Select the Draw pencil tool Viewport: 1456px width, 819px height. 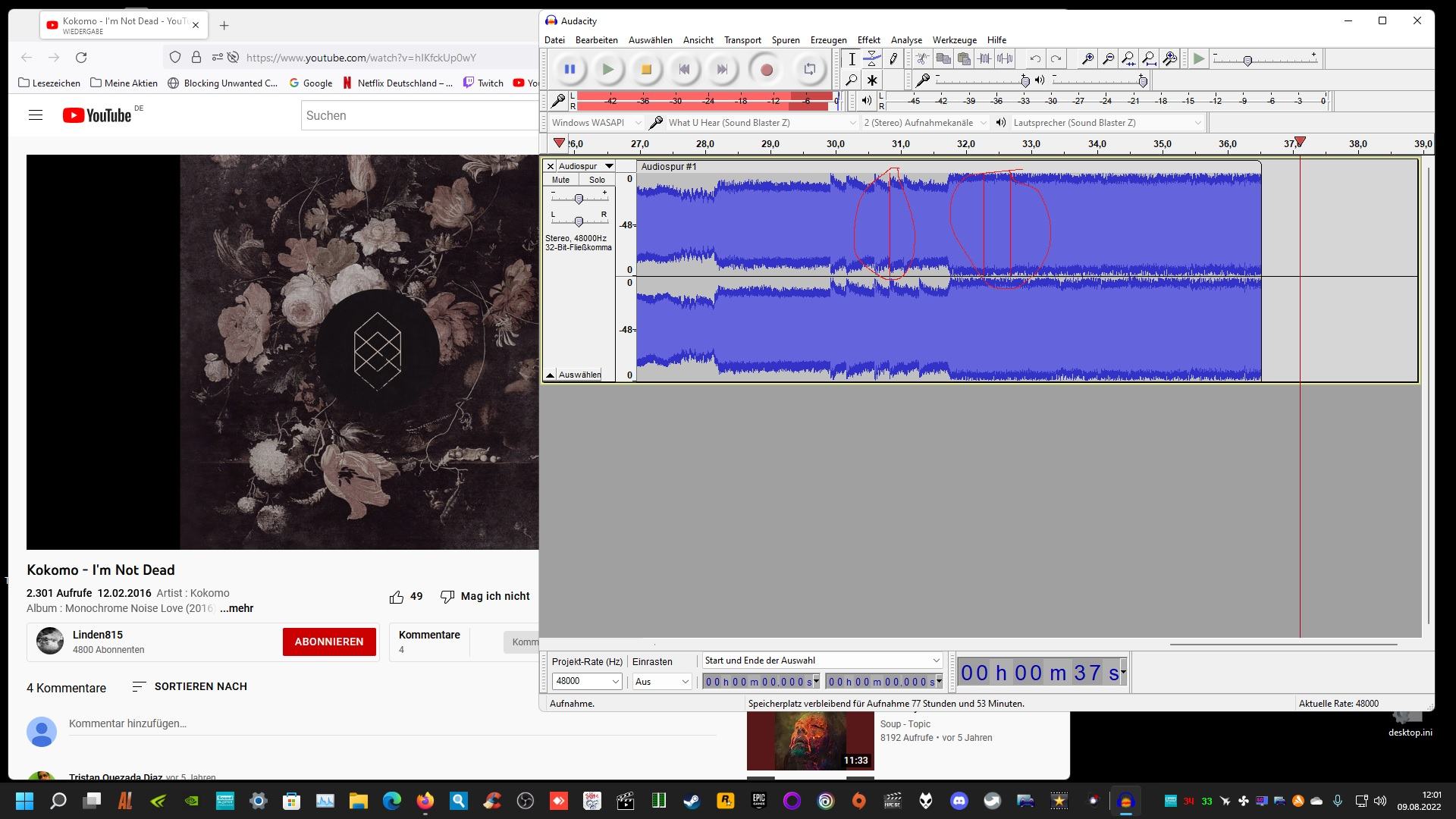point(893,59)
